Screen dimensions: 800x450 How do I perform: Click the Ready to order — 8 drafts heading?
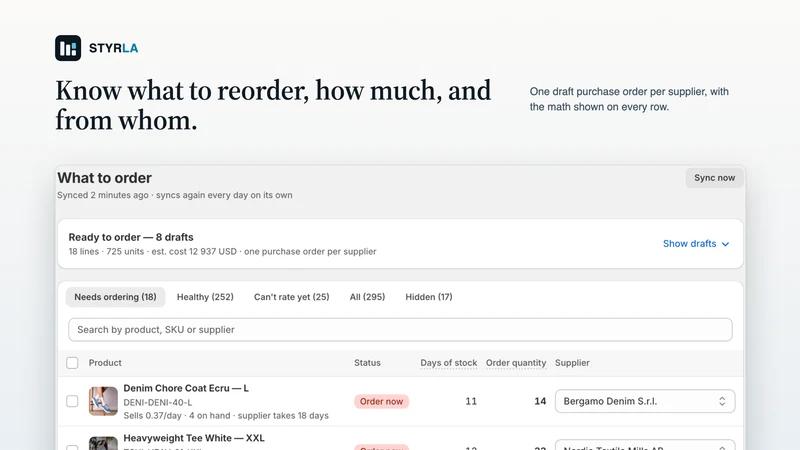[131, 237]
